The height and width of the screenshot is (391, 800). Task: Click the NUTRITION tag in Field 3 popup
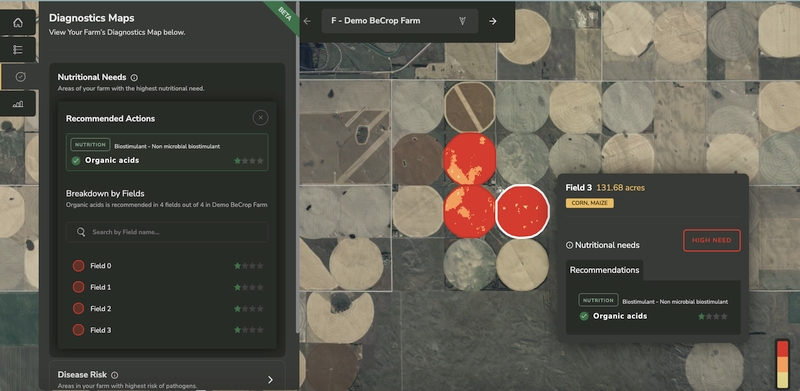(598, 300)
